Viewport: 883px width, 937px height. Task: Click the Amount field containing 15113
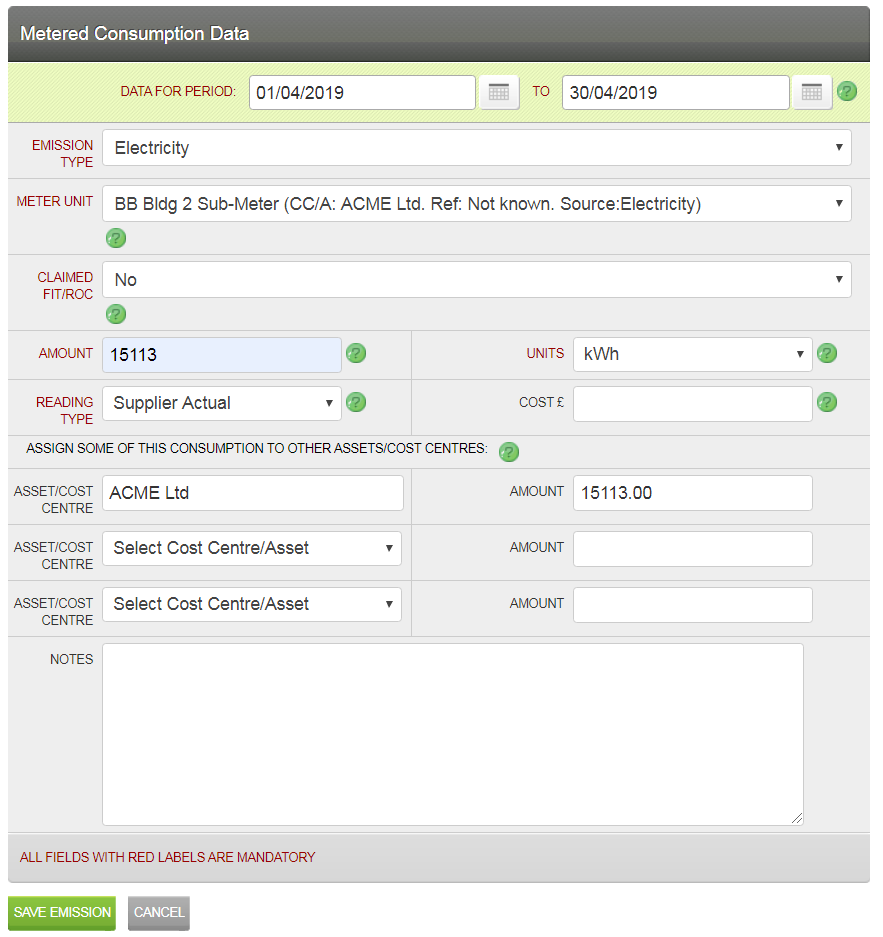click(222, 355)
